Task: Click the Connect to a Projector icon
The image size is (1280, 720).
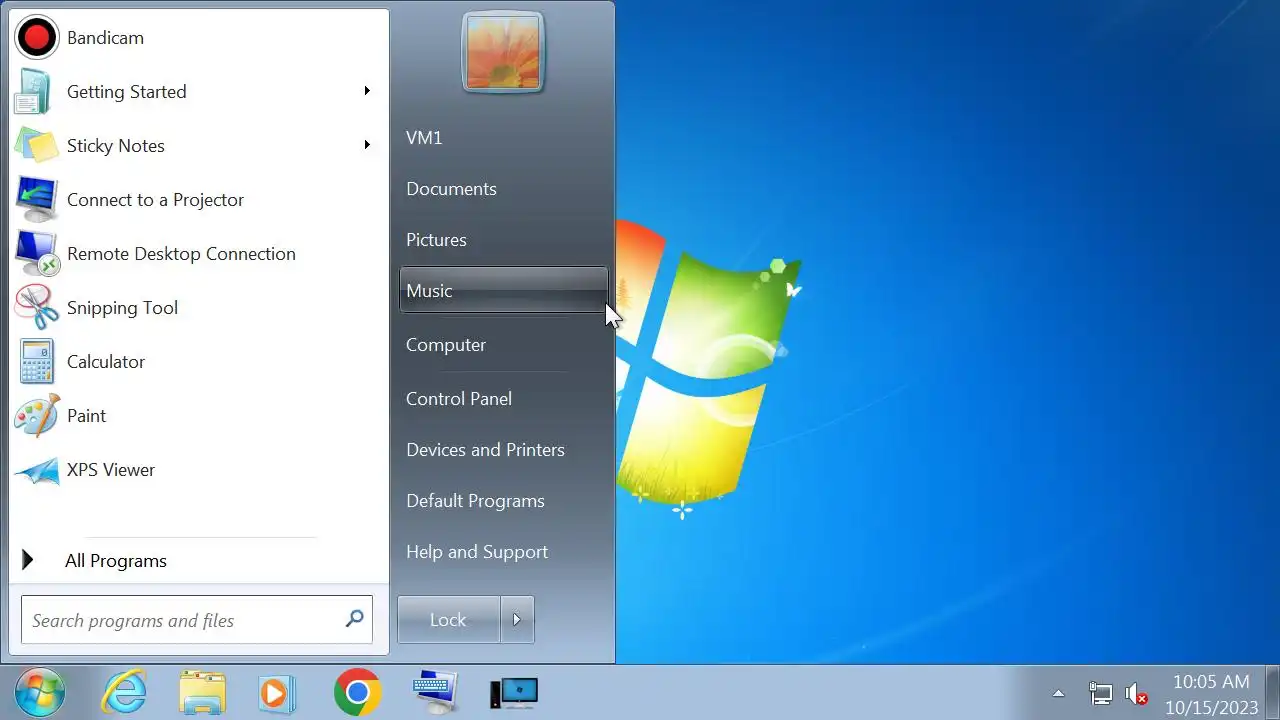Action: click(x=37, y=200)
